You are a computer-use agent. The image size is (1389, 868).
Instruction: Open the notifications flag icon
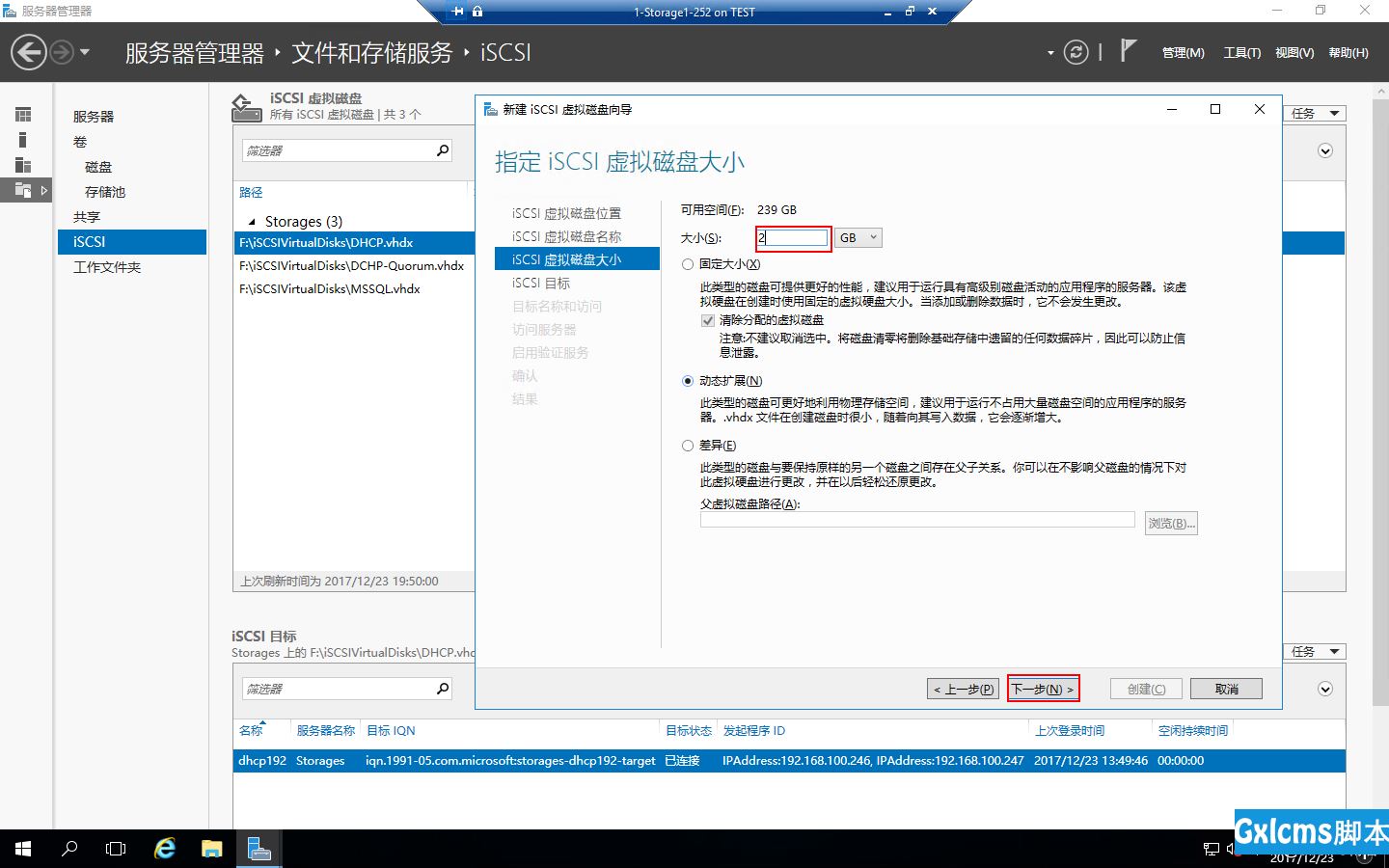point(1128,50)
